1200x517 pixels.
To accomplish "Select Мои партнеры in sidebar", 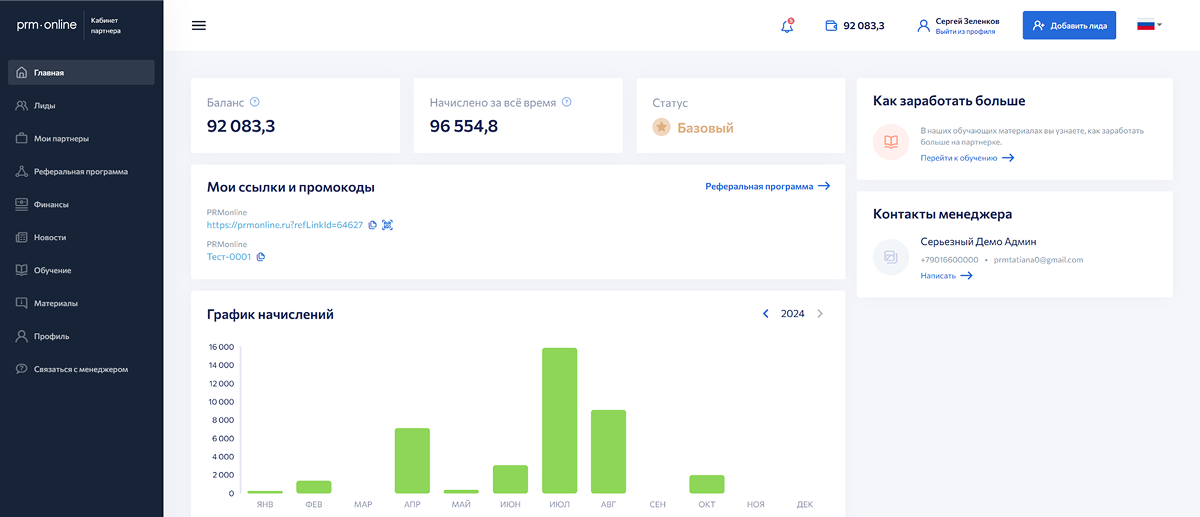I will [x=61, y=138].
